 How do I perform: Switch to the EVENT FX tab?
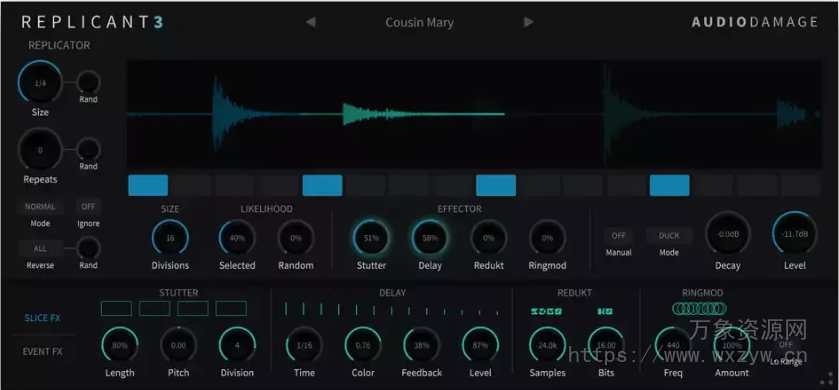coord(42,351)
